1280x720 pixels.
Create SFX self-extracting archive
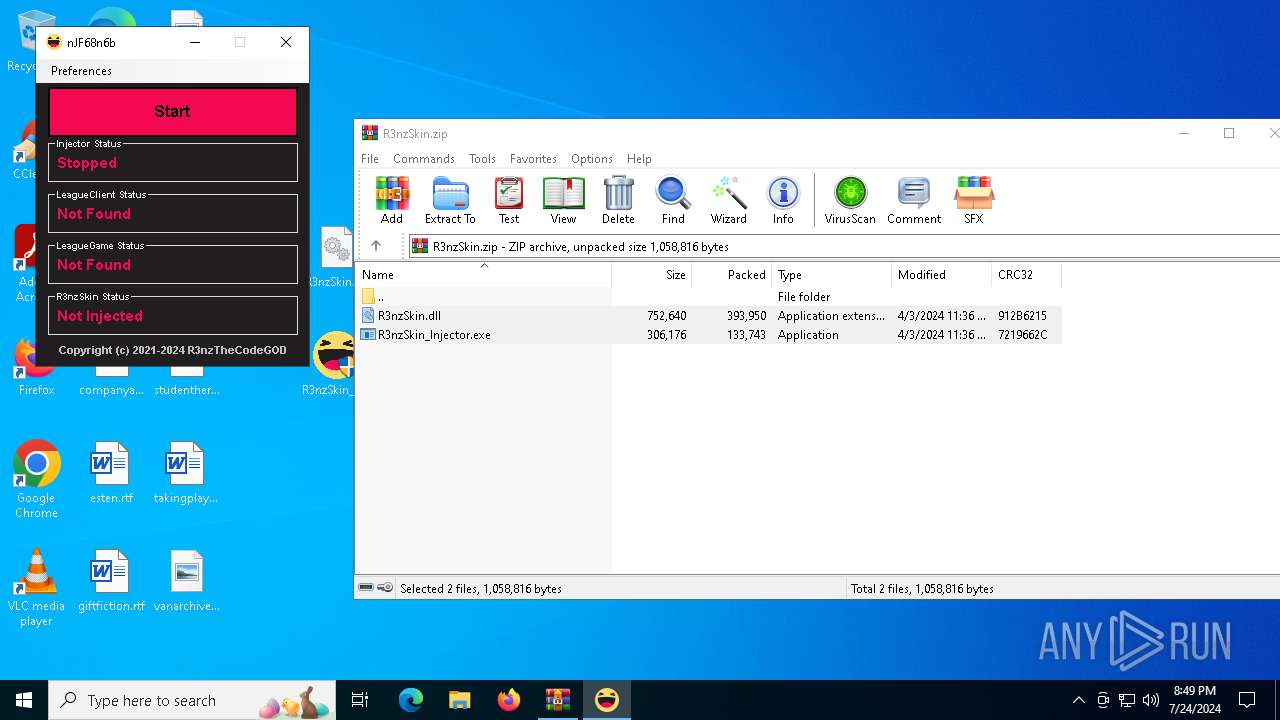tap(974, 200)
